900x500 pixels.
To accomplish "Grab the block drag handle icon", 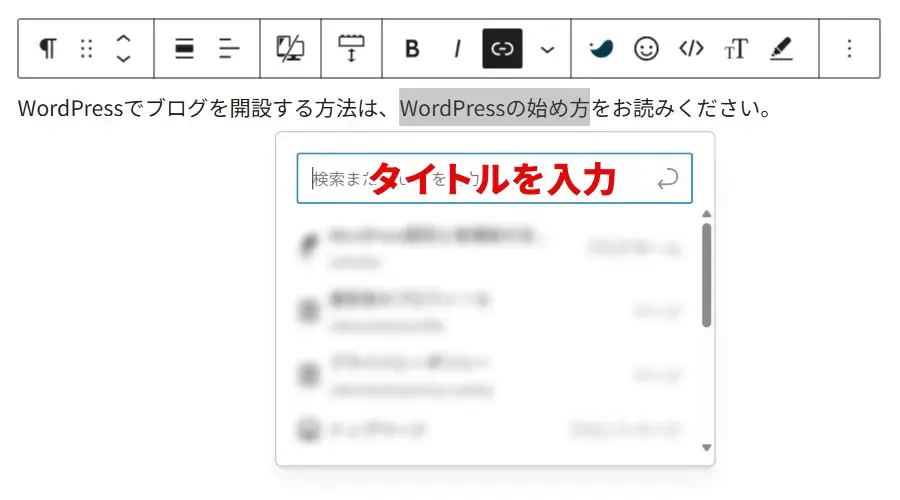I will point(87,49).
